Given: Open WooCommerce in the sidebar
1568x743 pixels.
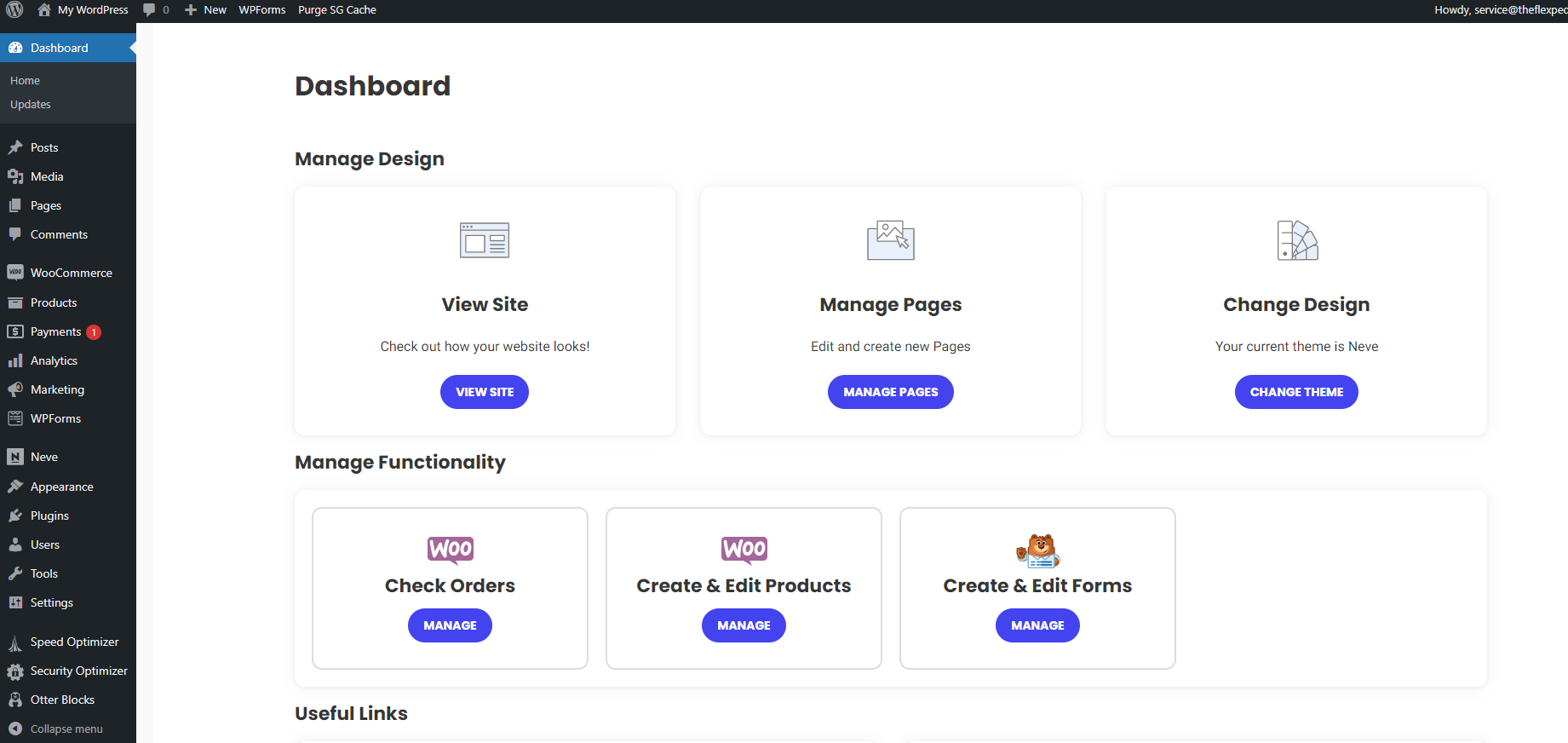Looking at the screenshot, I should click(x=71, y=273).
